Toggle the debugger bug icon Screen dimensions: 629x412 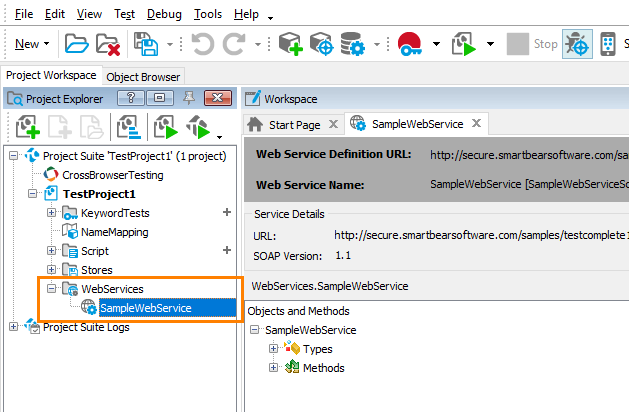click(576, 44)
